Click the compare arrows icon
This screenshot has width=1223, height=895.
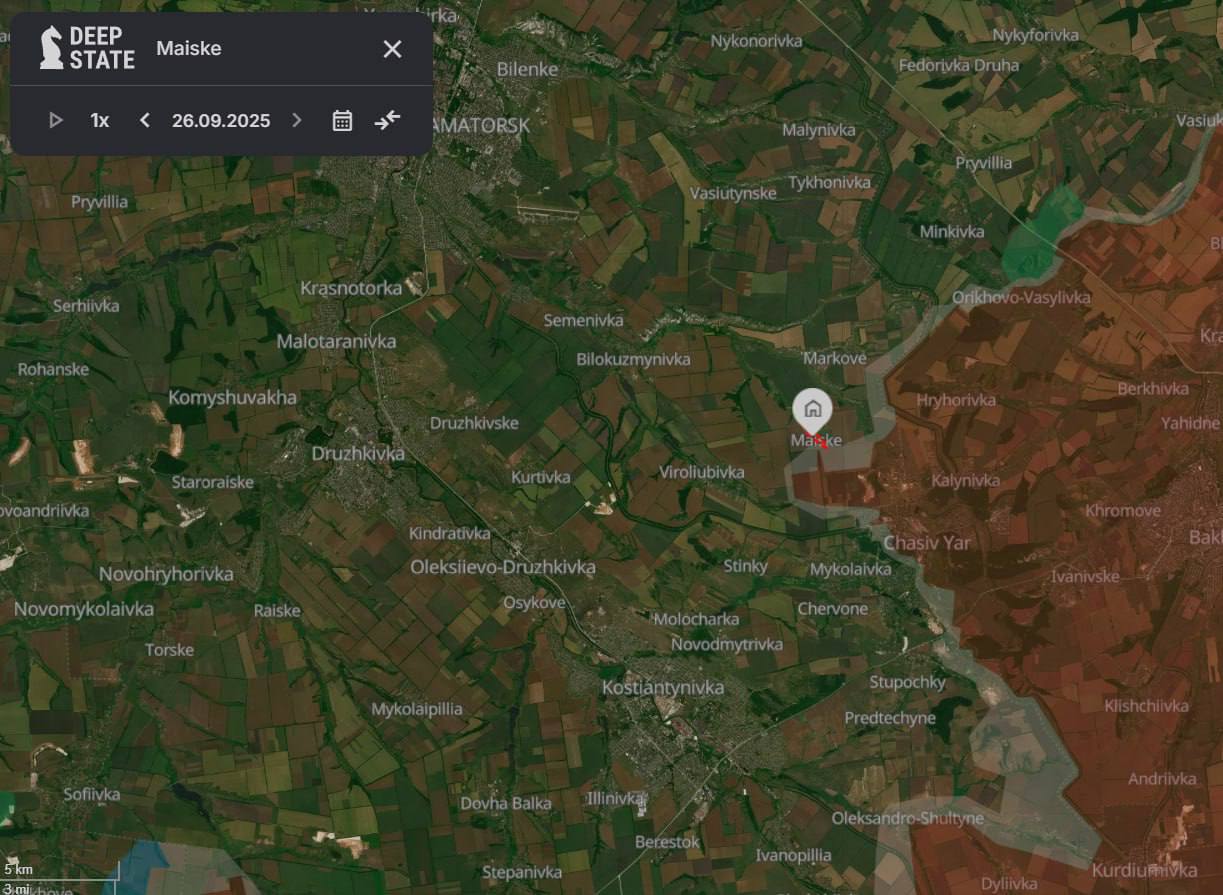(x=387, y=121)
